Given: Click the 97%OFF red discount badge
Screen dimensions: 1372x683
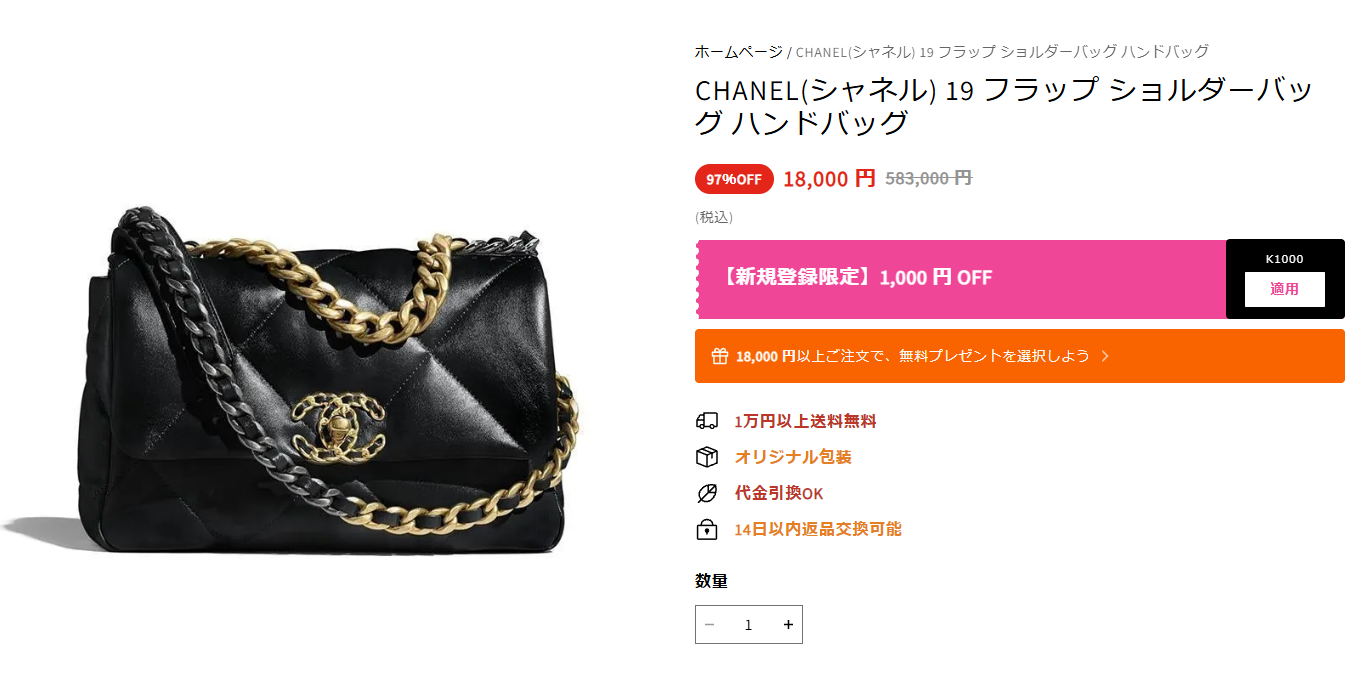Looking at the screenshot, I should (734, 179).
